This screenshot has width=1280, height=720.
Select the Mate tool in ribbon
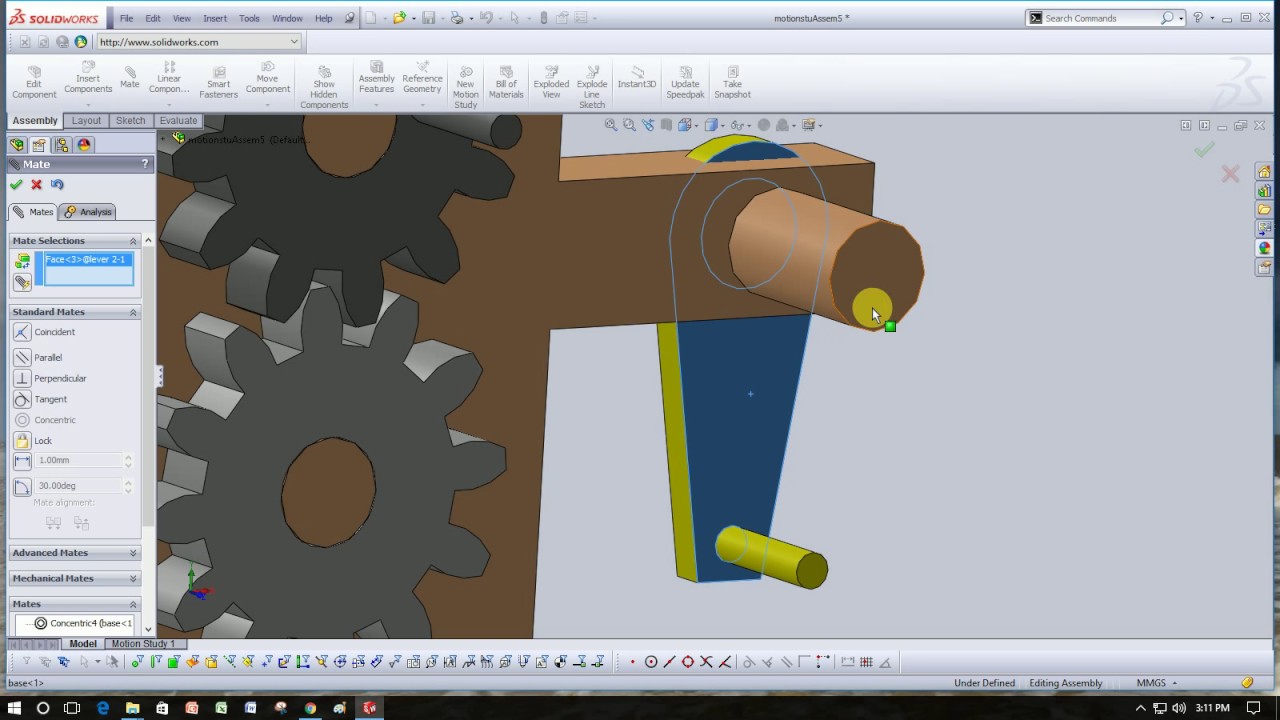[130, 78]
